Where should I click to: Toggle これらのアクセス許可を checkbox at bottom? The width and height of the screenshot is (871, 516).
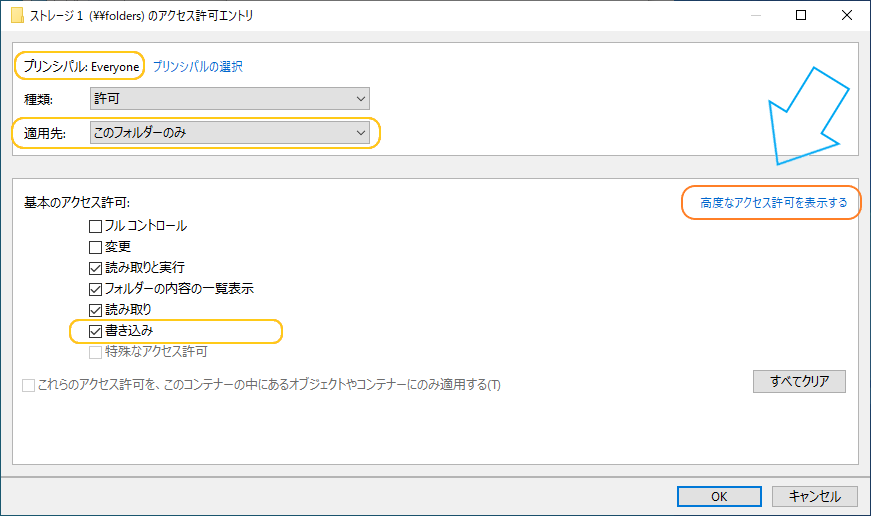coord(28,385)
